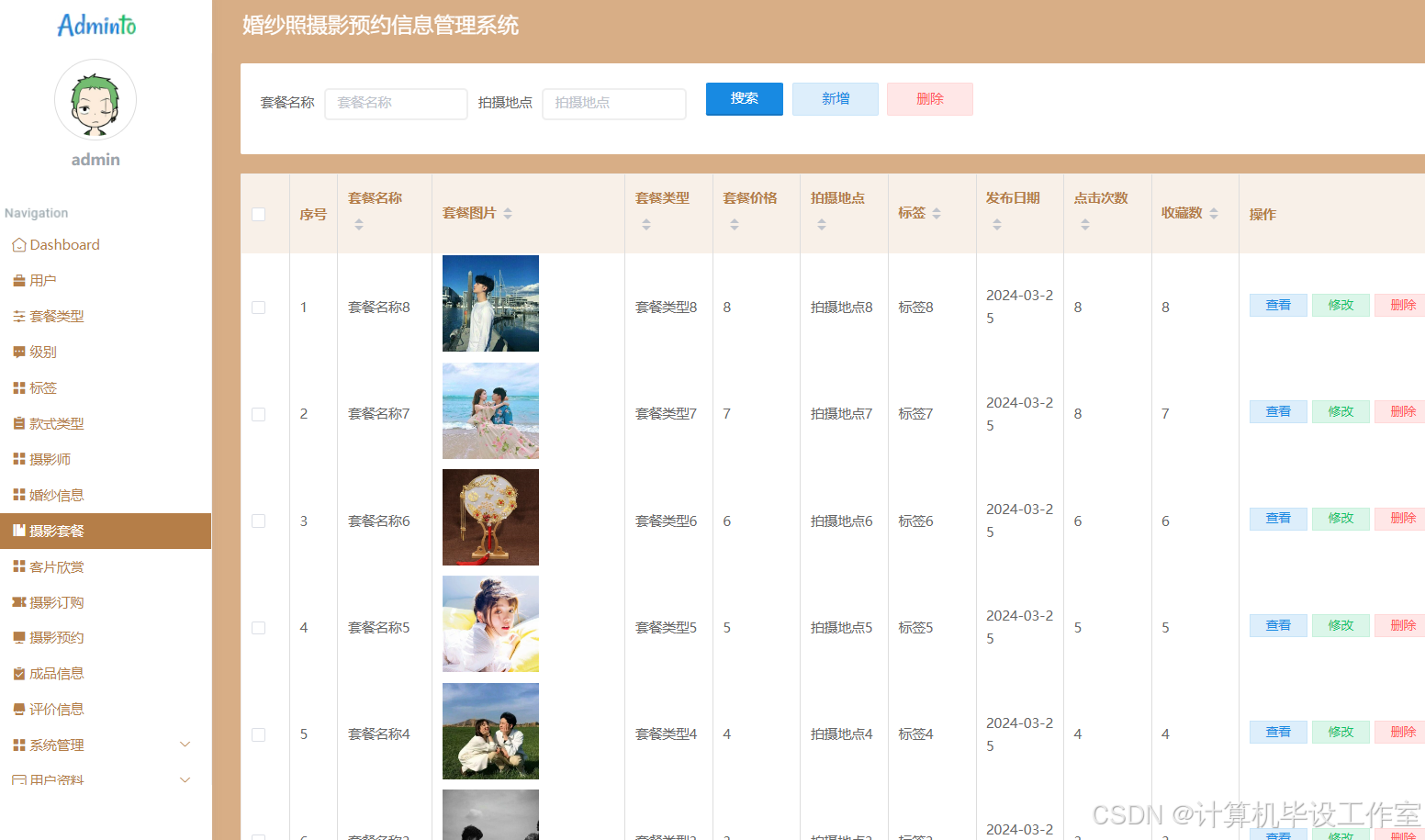The height and width of the screenshot is (840, 1425).
Task: Click 删除 for 套餐名称6 row
Action: [1400, 519]
